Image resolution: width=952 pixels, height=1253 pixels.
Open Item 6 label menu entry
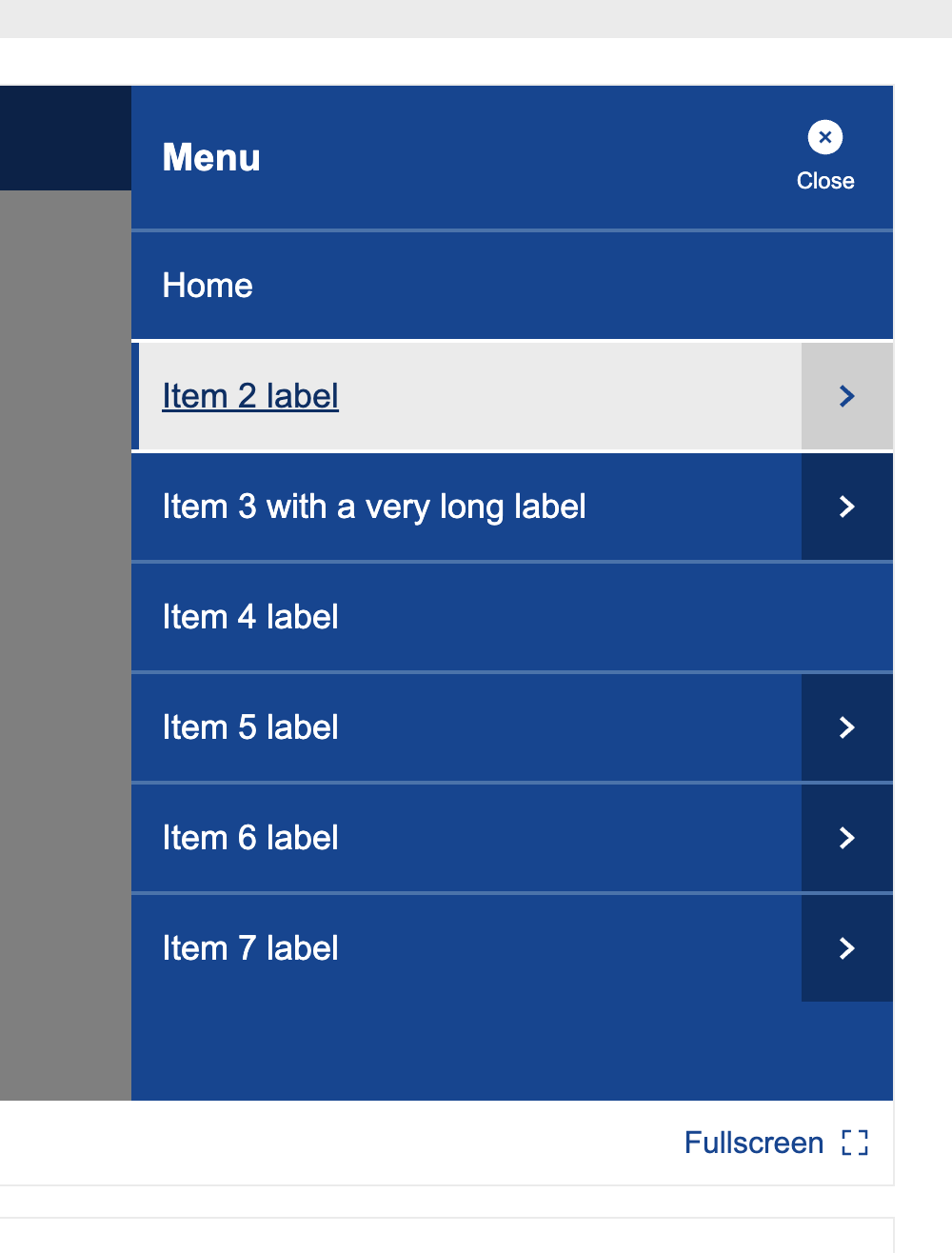tap(250, 837)
